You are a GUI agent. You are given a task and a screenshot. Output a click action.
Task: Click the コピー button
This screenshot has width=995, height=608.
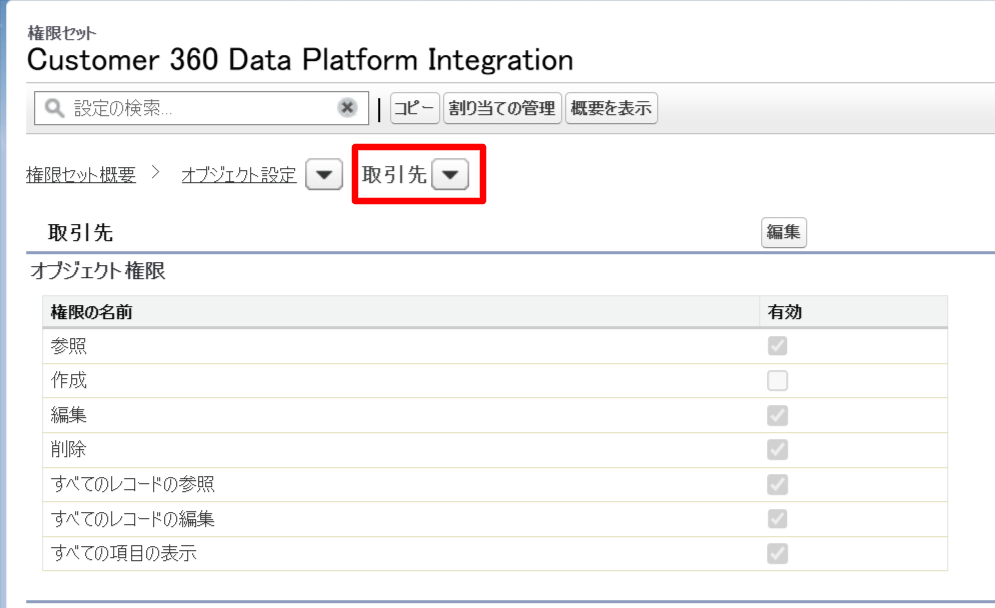point(414,108)
